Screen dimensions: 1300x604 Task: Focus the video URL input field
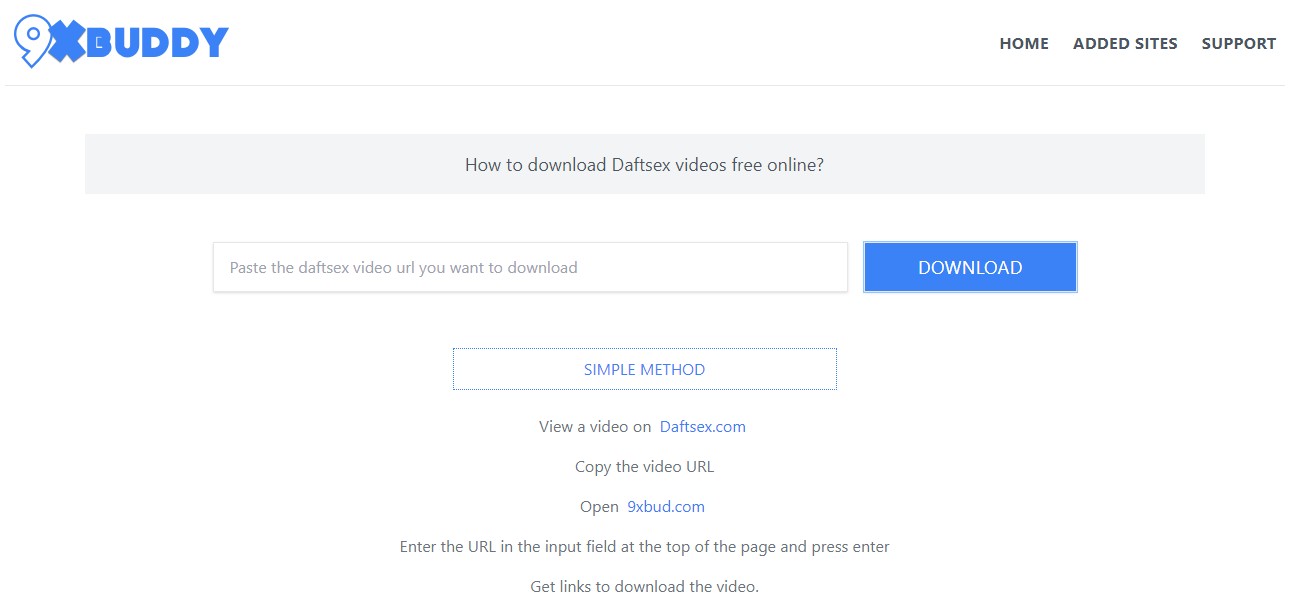(530, 267)
